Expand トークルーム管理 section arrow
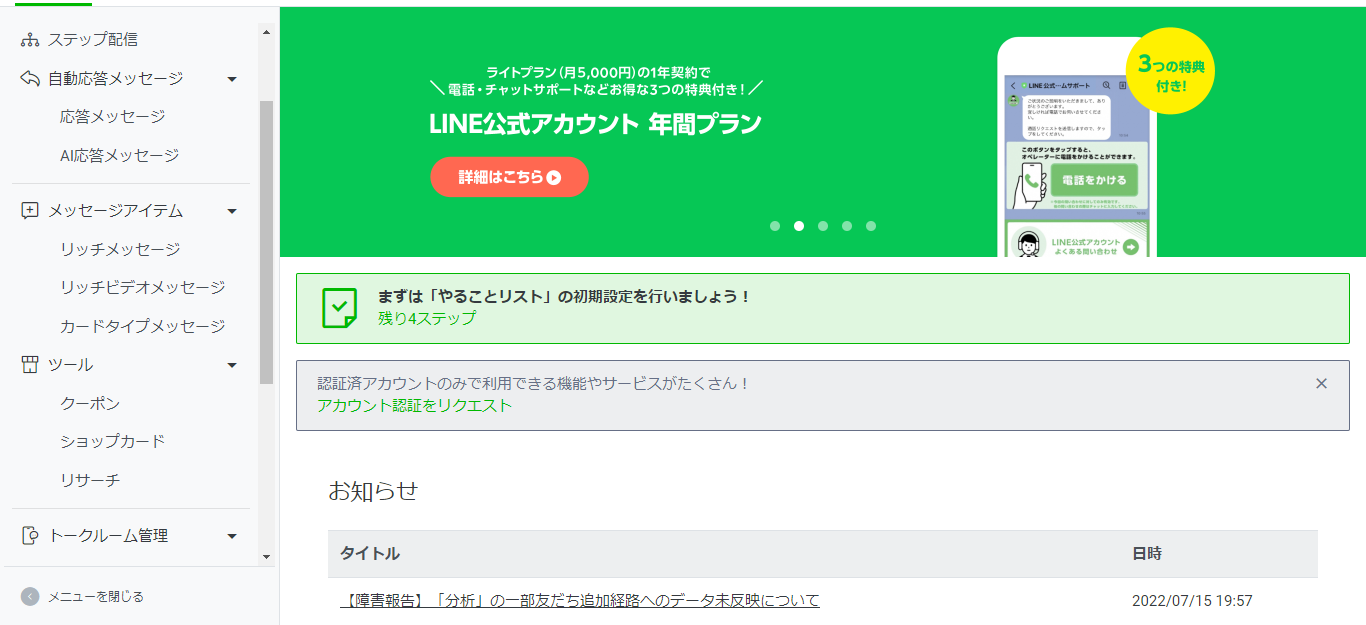 coord(232,537)
